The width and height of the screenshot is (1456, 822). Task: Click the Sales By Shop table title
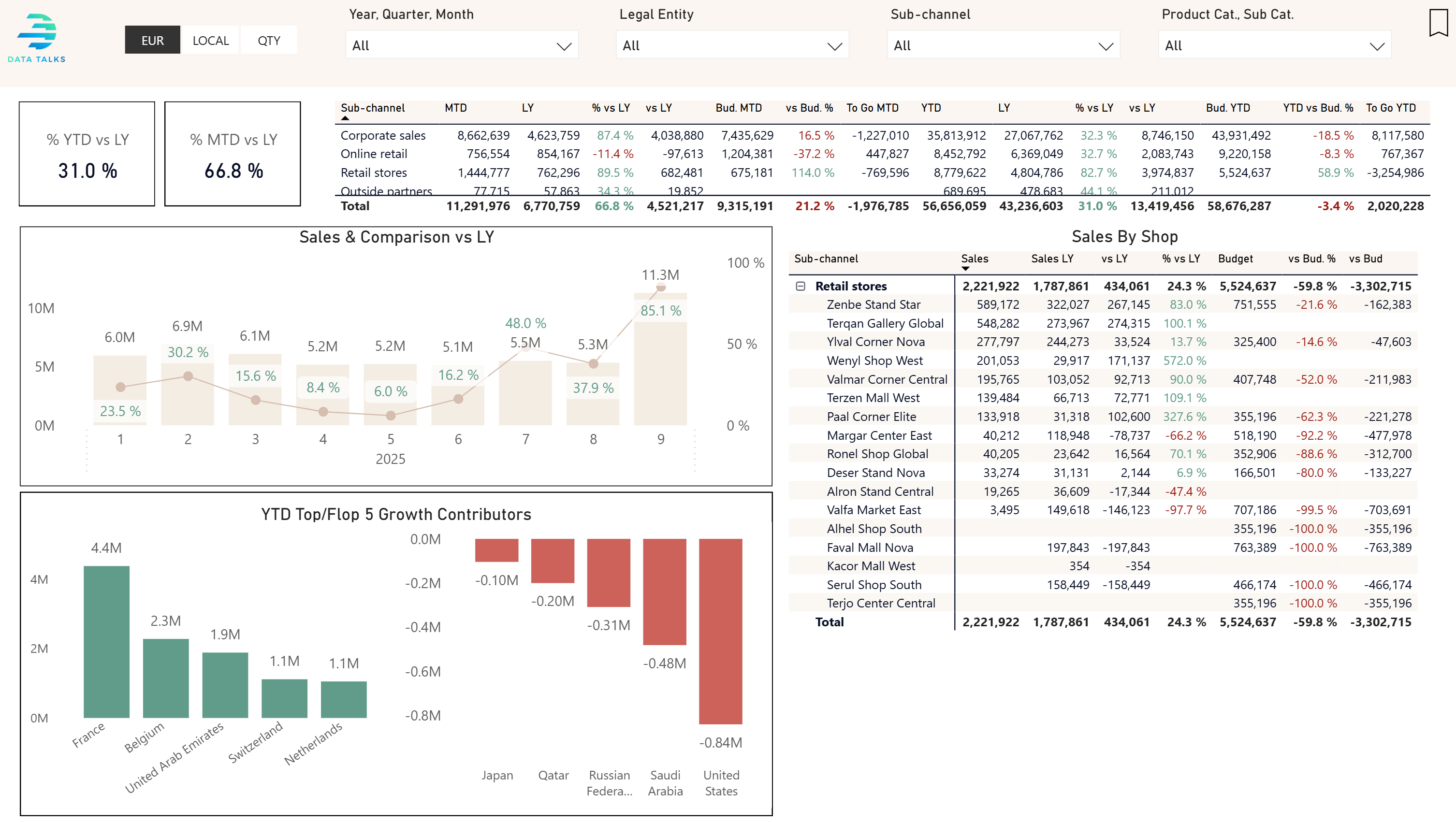click(x=1125, y=236)
